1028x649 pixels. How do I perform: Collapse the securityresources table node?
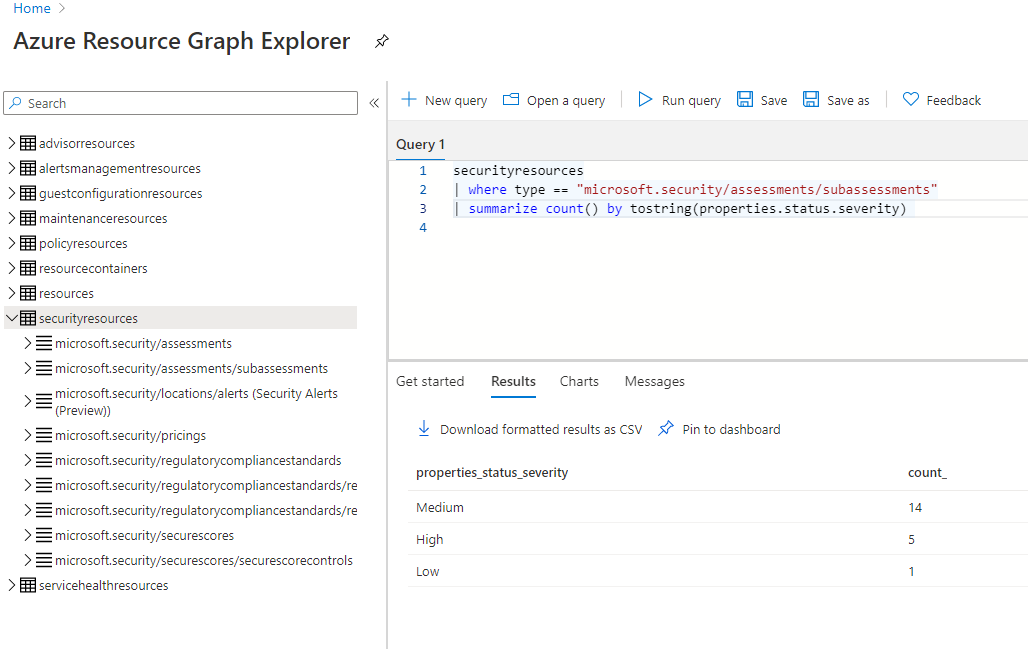[12, 318]
